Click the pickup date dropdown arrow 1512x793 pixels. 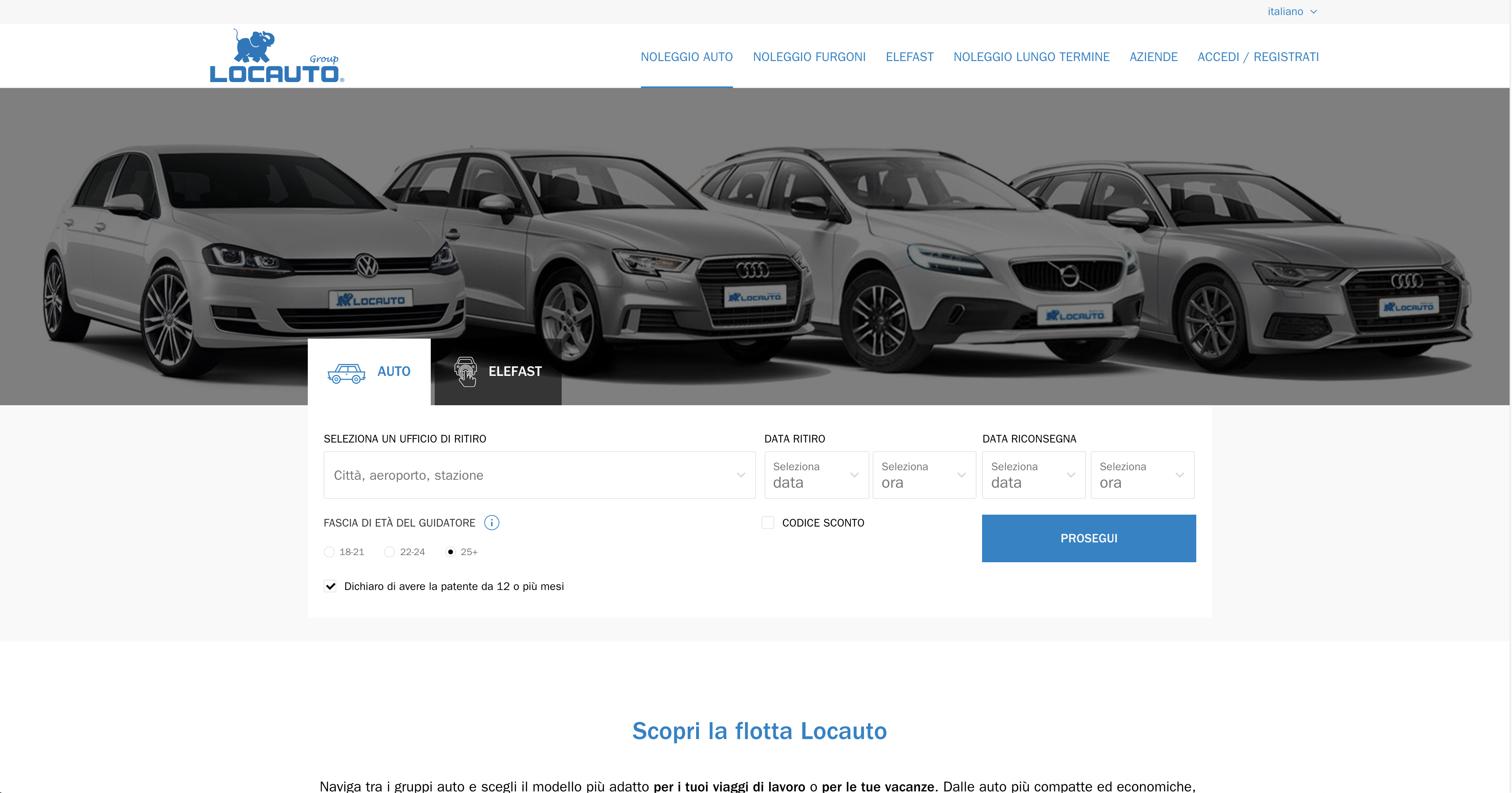pyautogui.click(x=855, y=475)
